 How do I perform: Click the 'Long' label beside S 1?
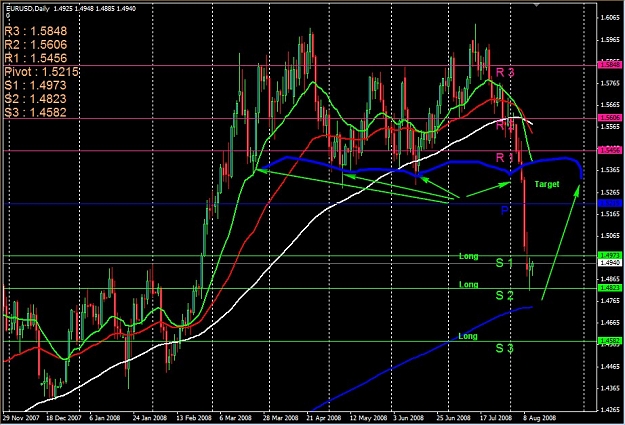[468, 256]
